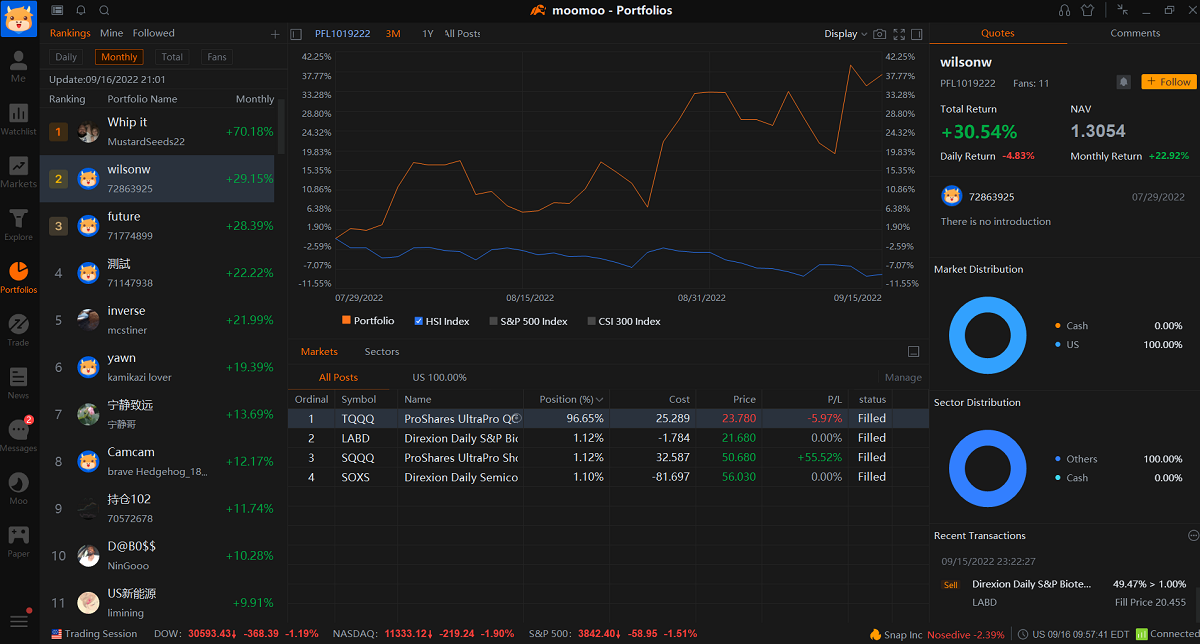
Task: Open the Moo community section
Action: (18, 487)
